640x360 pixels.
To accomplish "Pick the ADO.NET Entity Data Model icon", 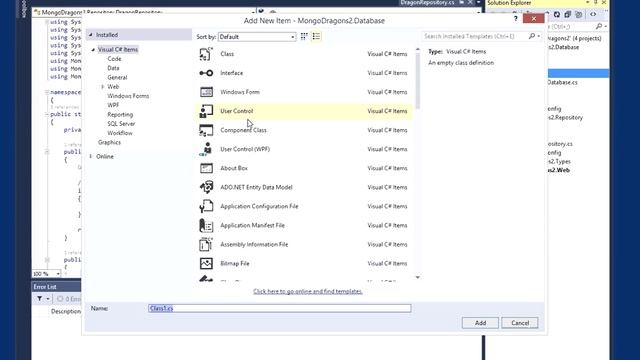I will click(x=206, y=187).
